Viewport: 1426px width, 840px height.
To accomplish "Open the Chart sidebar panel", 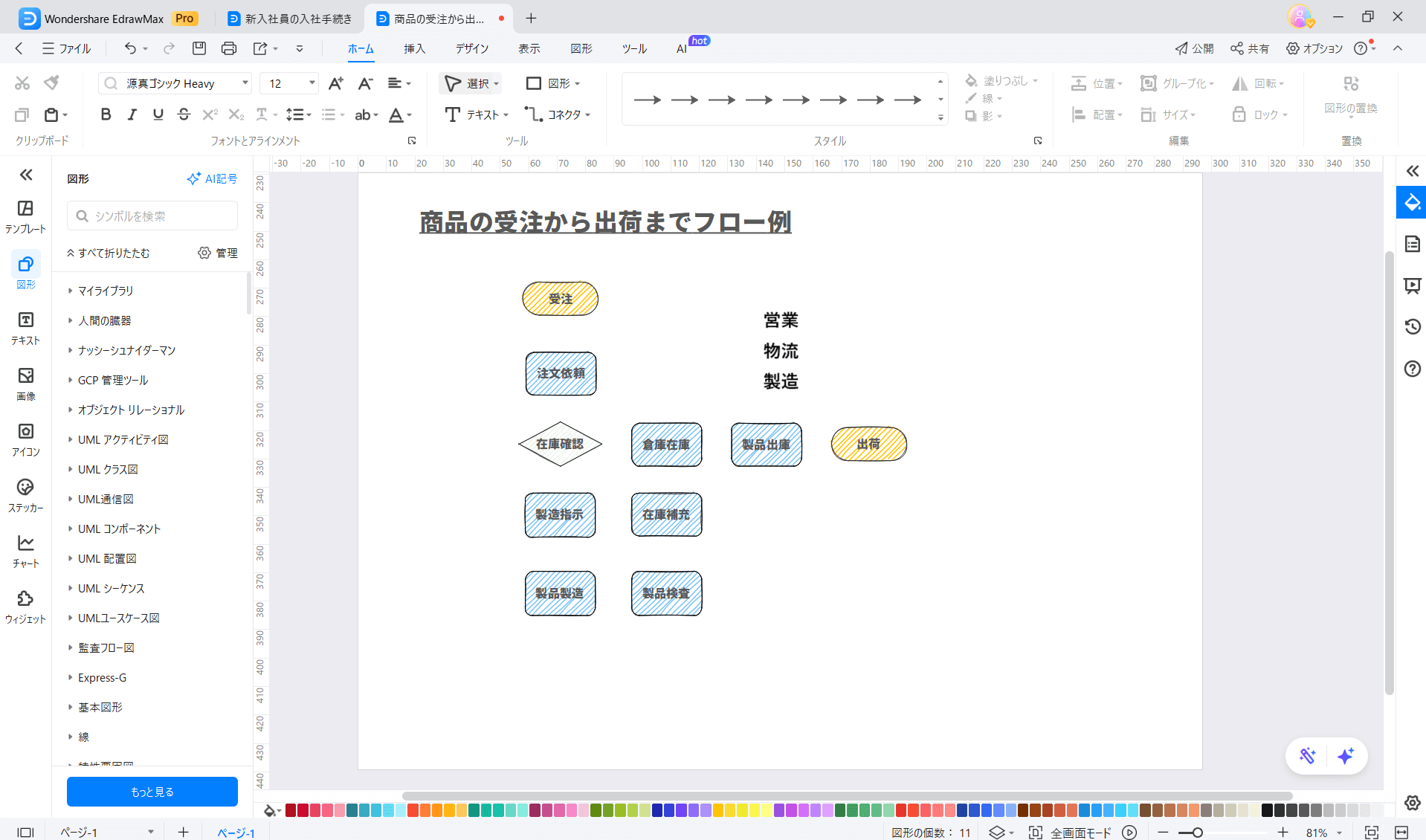I will coord(25,551).
